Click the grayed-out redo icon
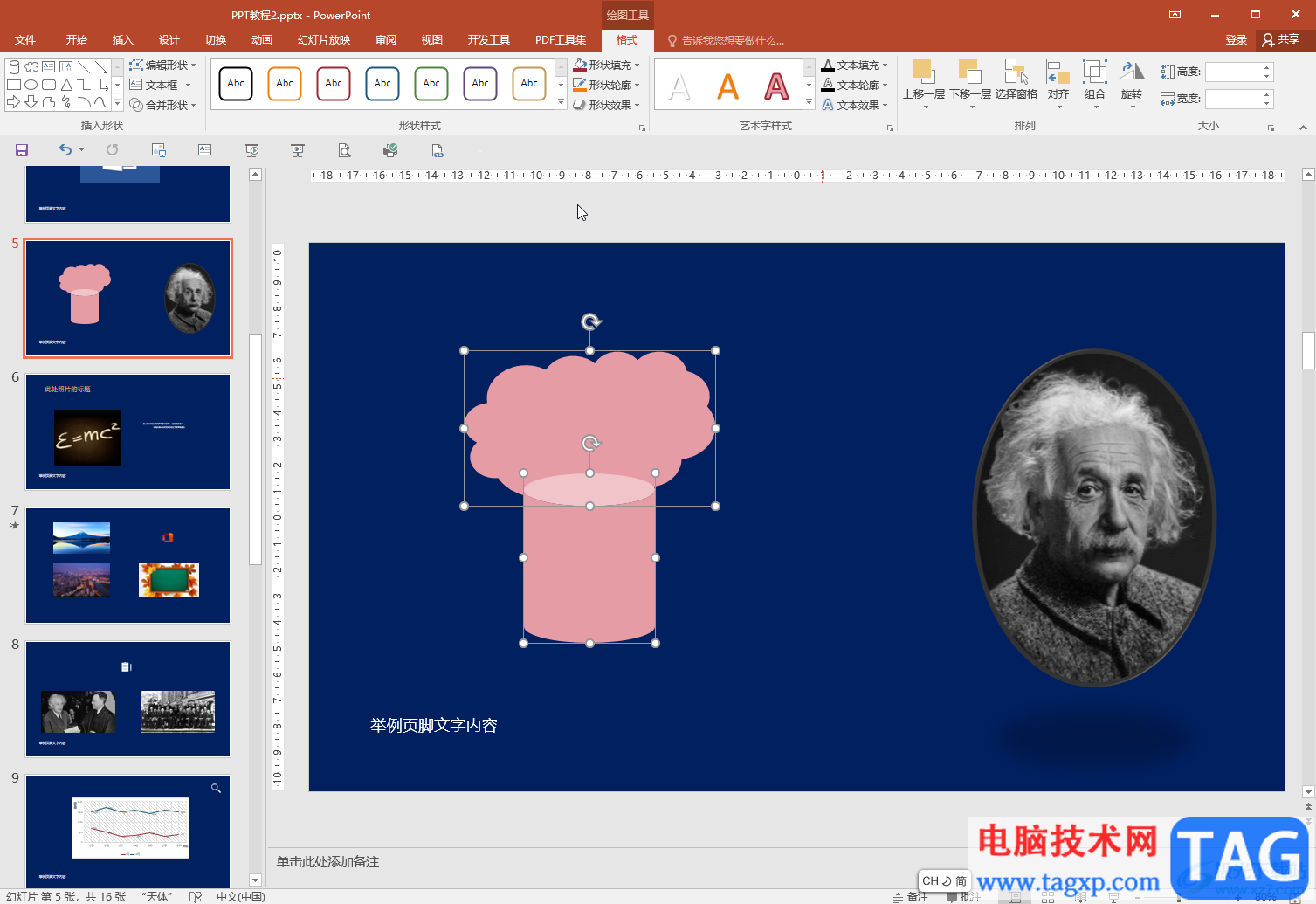Image resolution: width=1316 pixels, height=904 pixels. pos(112,150)
